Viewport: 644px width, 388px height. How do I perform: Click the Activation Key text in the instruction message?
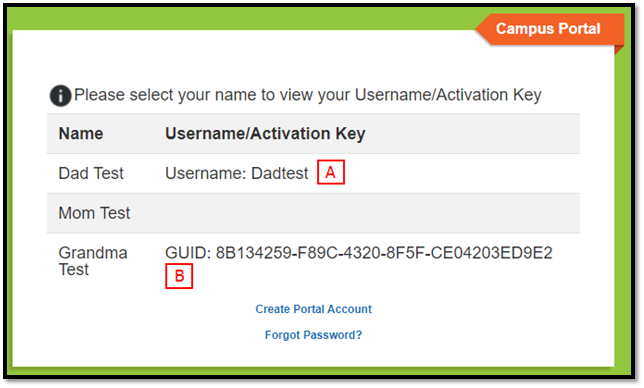coord(489,95)
